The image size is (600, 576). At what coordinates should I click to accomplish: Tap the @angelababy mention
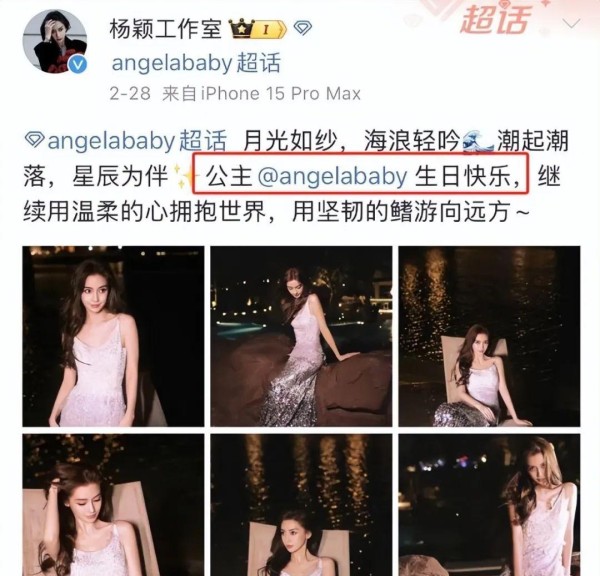click(x=333, y=177)
